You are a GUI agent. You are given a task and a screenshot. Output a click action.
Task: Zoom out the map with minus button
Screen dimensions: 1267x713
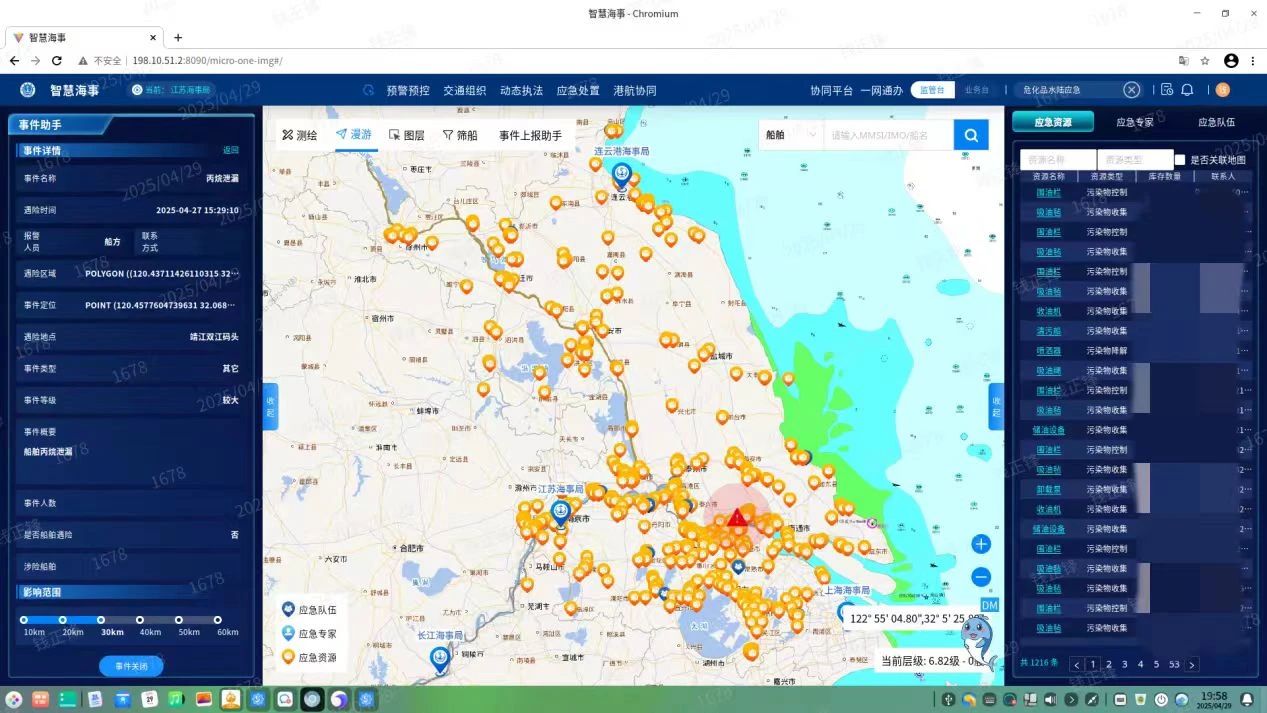[x=981, y=577]
